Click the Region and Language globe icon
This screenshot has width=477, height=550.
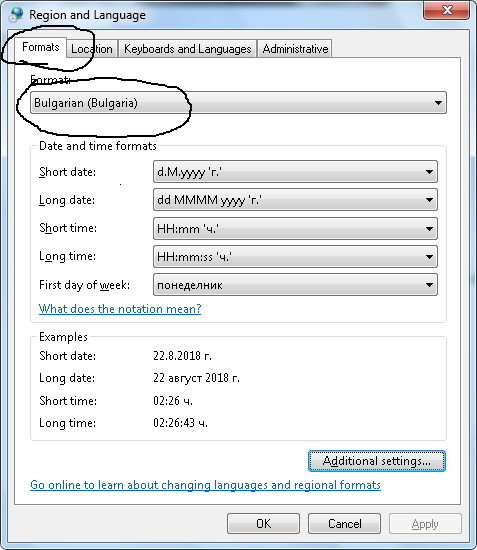click(x=16, y=15)
